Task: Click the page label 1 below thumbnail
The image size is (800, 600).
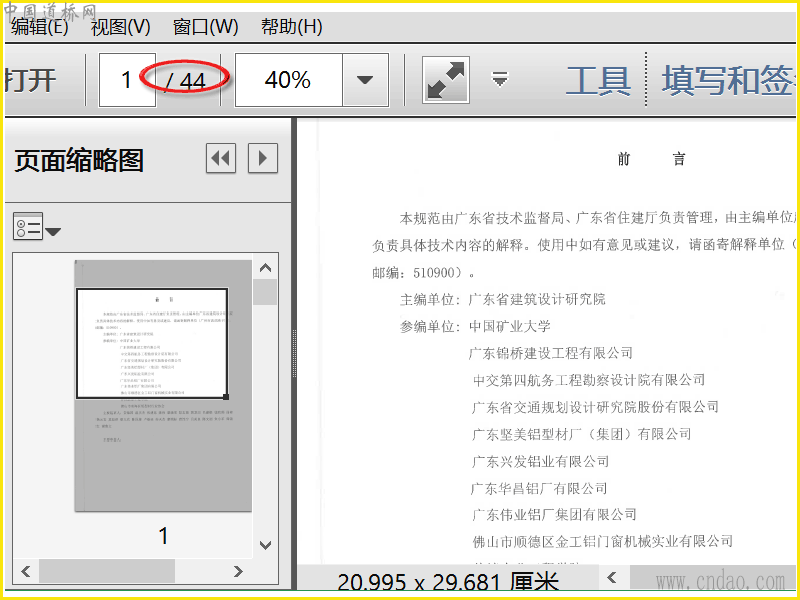Action: (x=163, y=536)
